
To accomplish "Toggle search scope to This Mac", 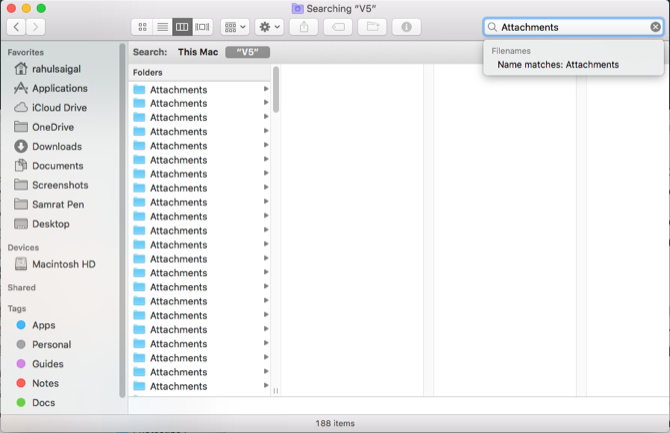I will click(197, 52).
